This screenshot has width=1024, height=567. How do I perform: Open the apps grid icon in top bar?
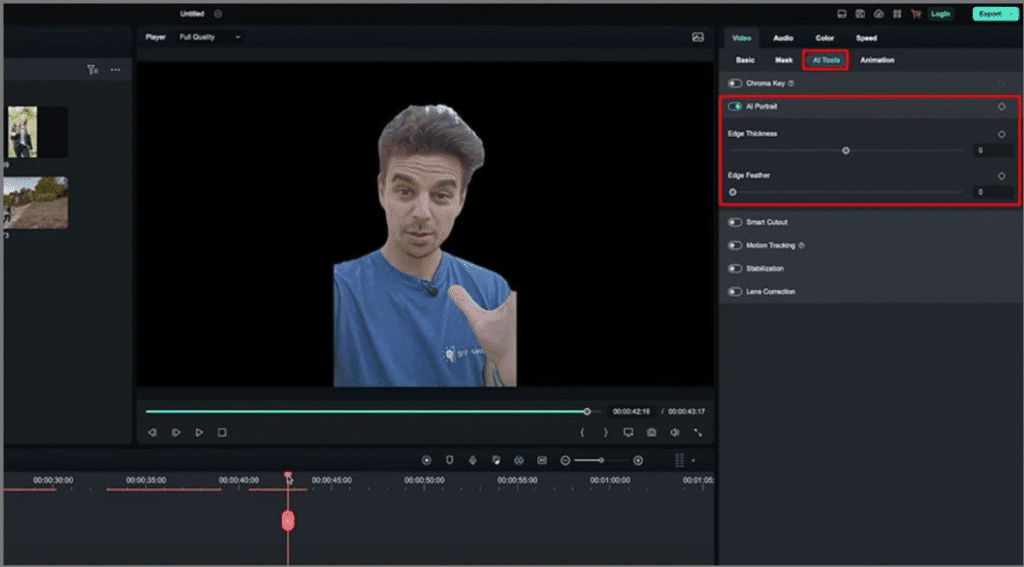(x=897, y=14)
